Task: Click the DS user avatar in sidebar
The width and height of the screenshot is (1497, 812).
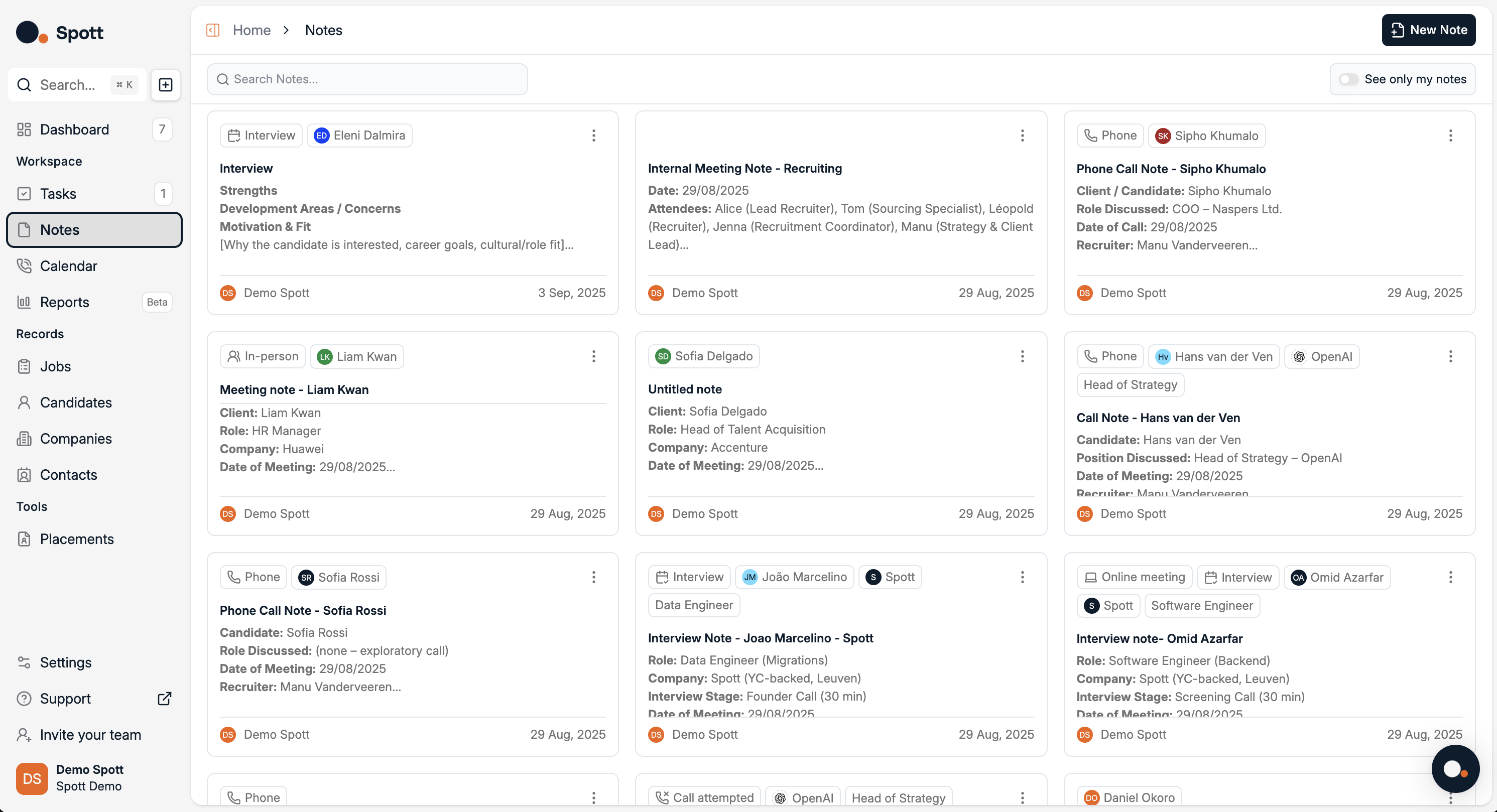Action: tap(32, 778)
